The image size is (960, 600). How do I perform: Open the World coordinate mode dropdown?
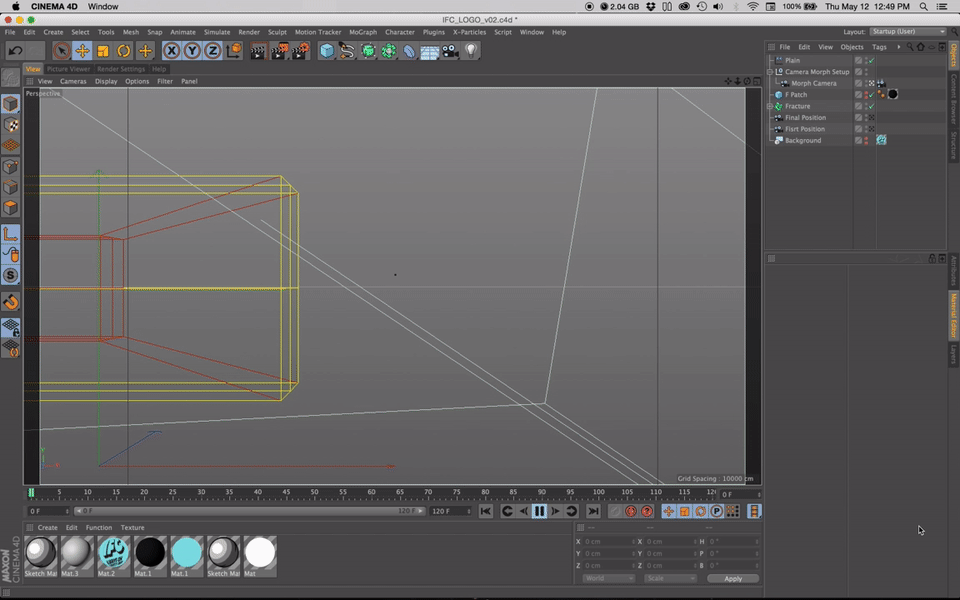click(609, 579)
